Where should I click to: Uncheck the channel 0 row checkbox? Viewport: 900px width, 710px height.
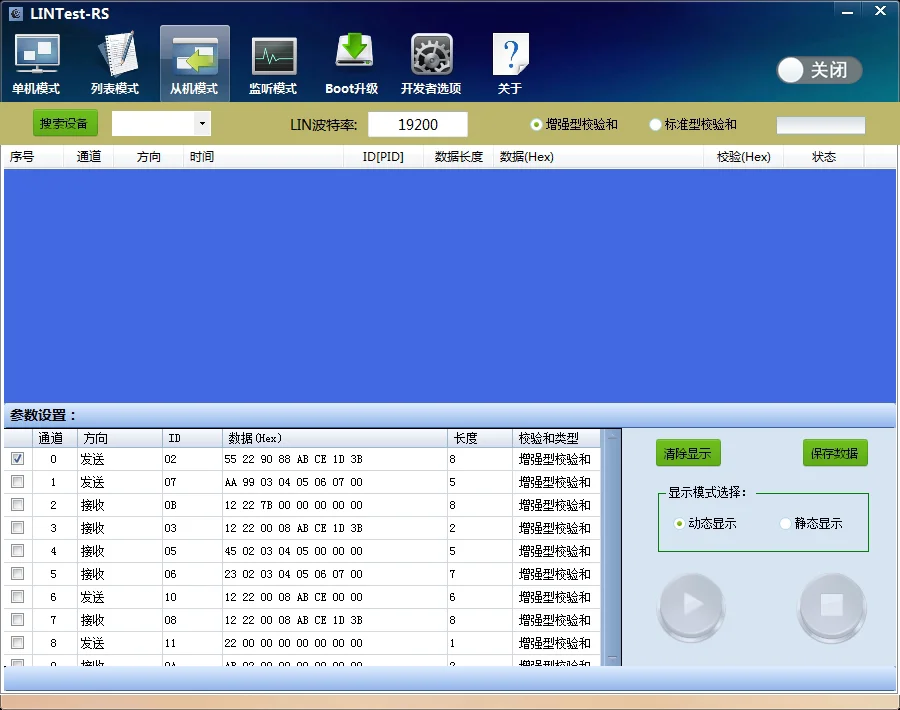coord(17,459)
